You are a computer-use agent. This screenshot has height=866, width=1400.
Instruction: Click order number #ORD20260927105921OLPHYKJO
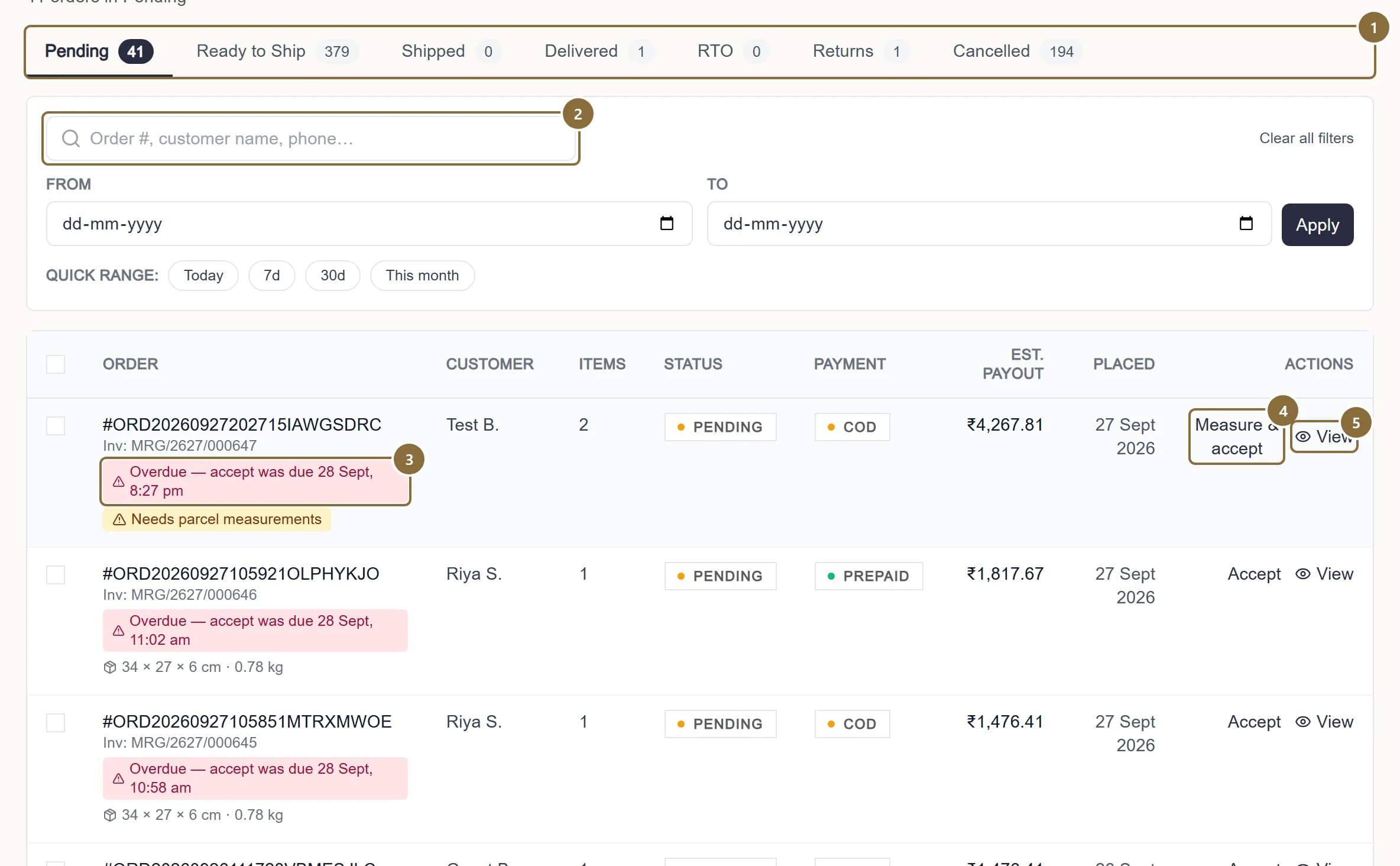(241, 574)
